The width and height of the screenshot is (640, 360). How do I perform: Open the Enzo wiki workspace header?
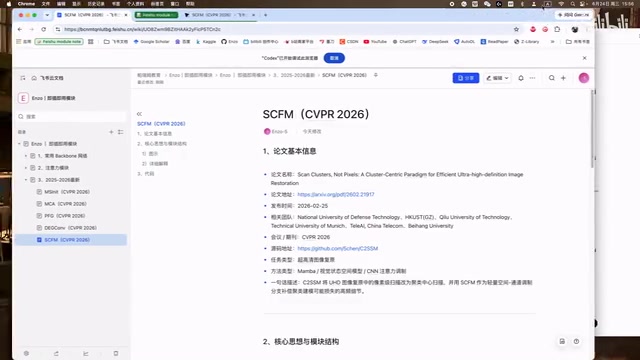[47, 98]
